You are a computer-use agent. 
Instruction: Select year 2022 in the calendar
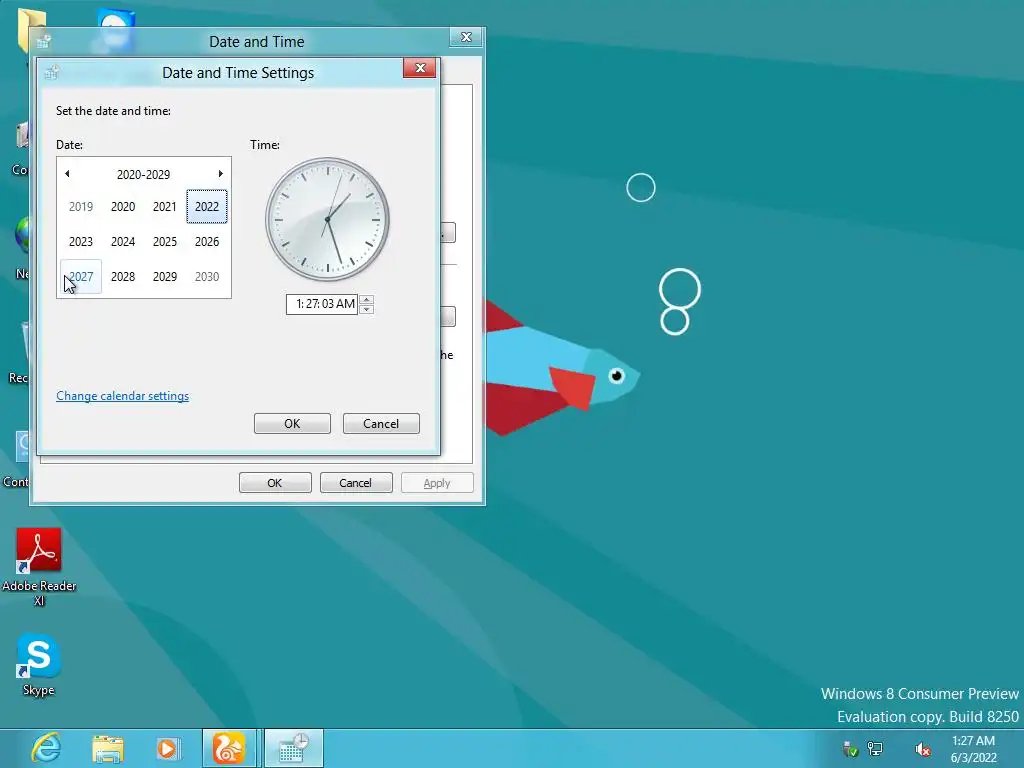207,206
